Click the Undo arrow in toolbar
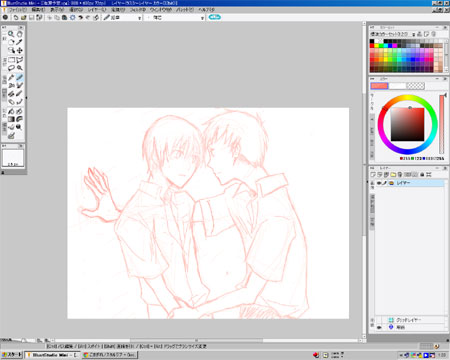The width and height of the screenshot is (450, 360). 81,17
